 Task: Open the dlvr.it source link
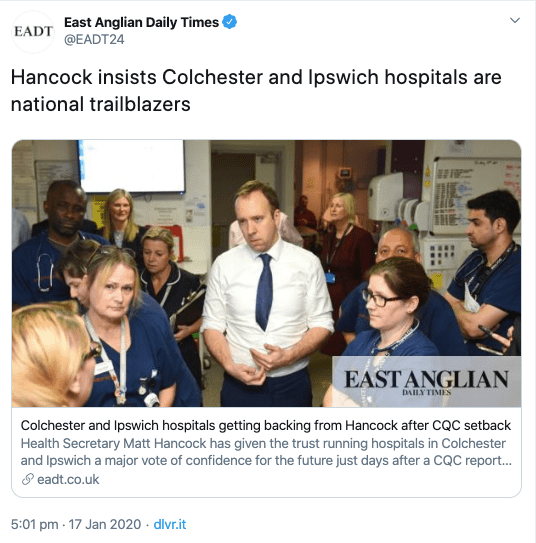pos(170,524)
